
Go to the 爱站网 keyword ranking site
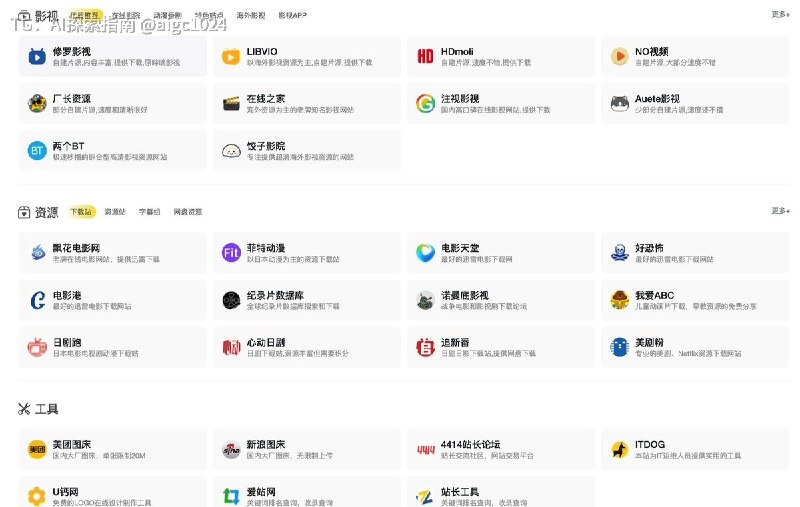tap(307, 494)
